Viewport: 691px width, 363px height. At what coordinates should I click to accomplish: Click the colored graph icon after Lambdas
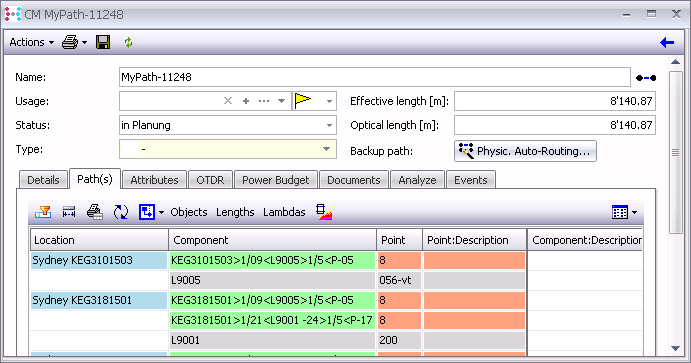[x=324, y=212]
